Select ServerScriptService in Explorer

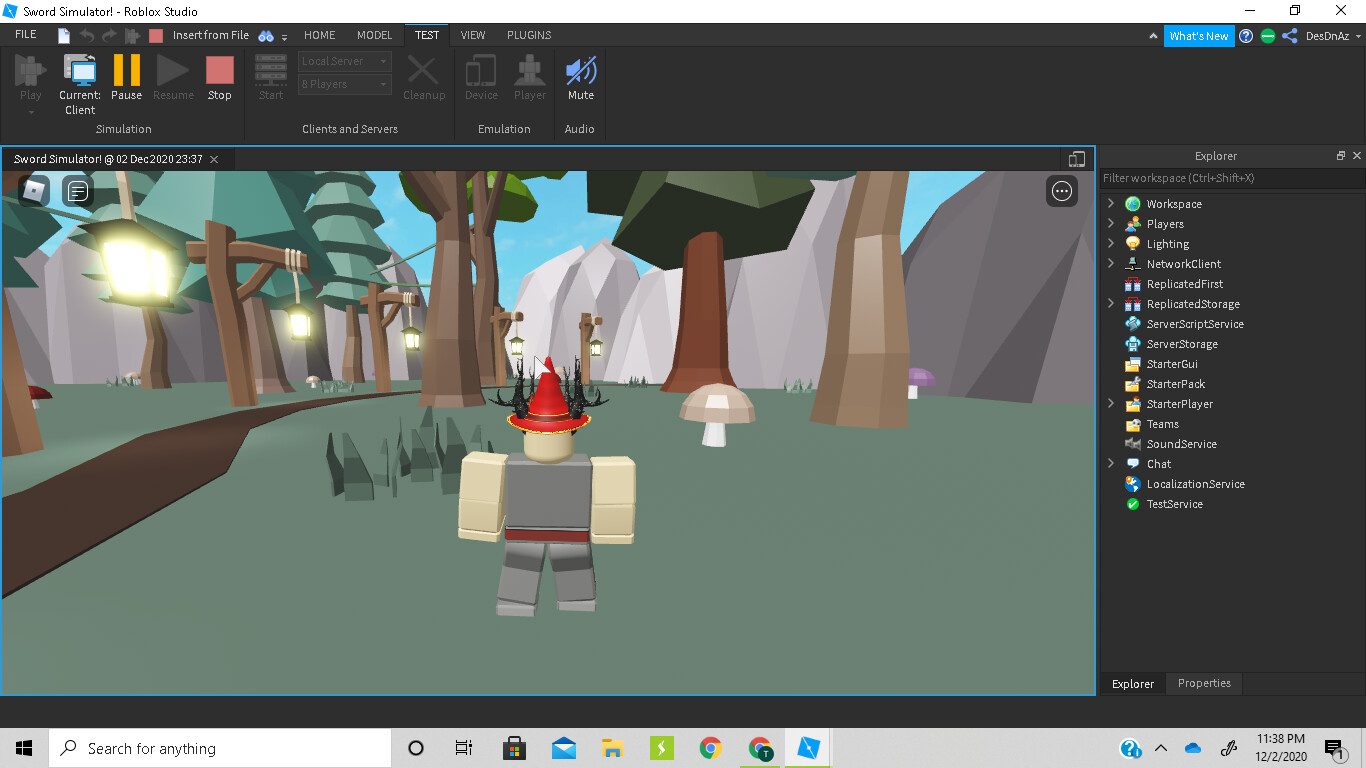click(x=1195, y=324)
